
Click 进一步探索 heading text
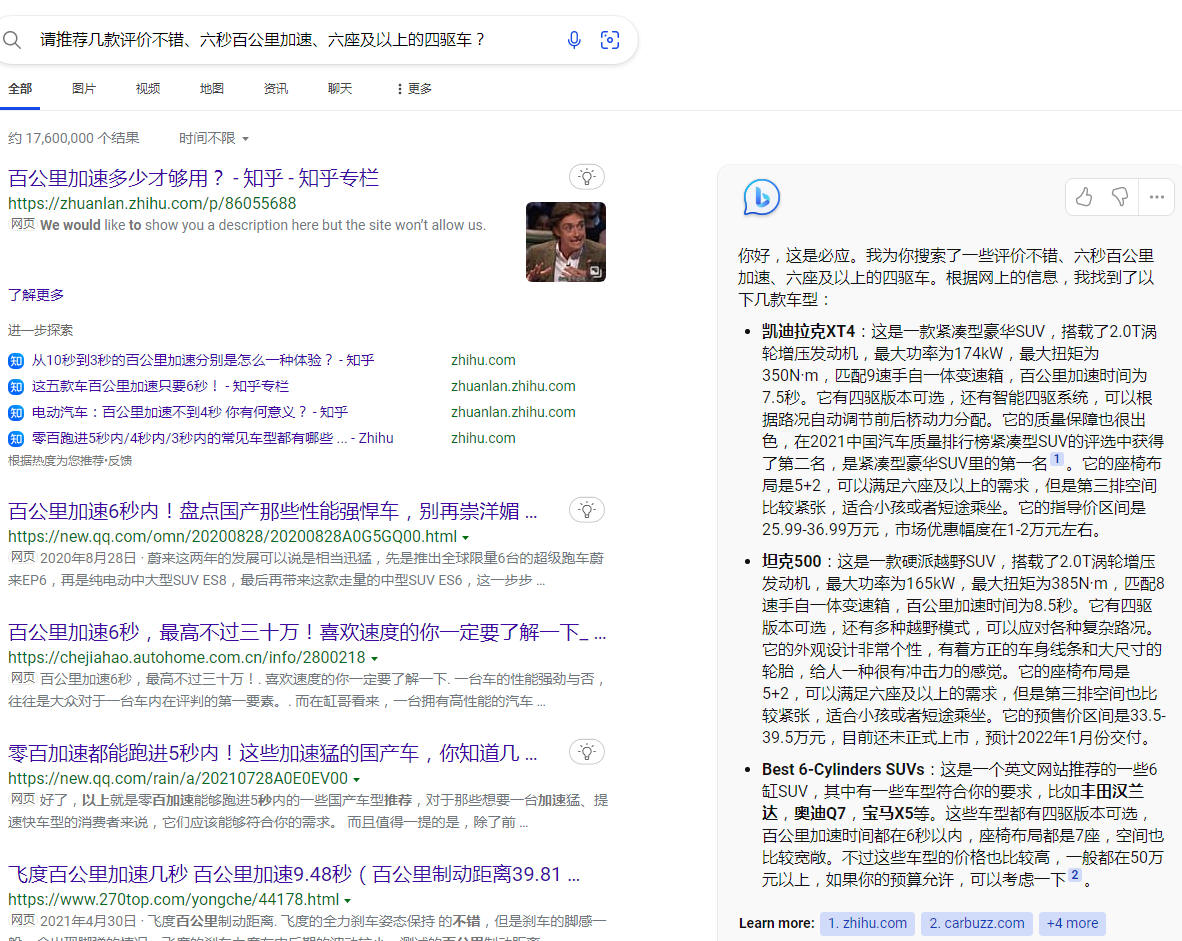[x=41, y=330]
